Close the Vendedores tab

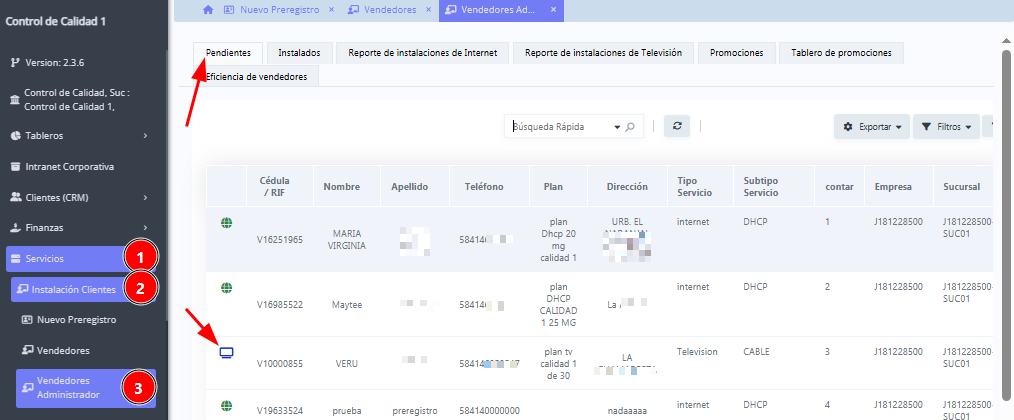pos(427,10)
